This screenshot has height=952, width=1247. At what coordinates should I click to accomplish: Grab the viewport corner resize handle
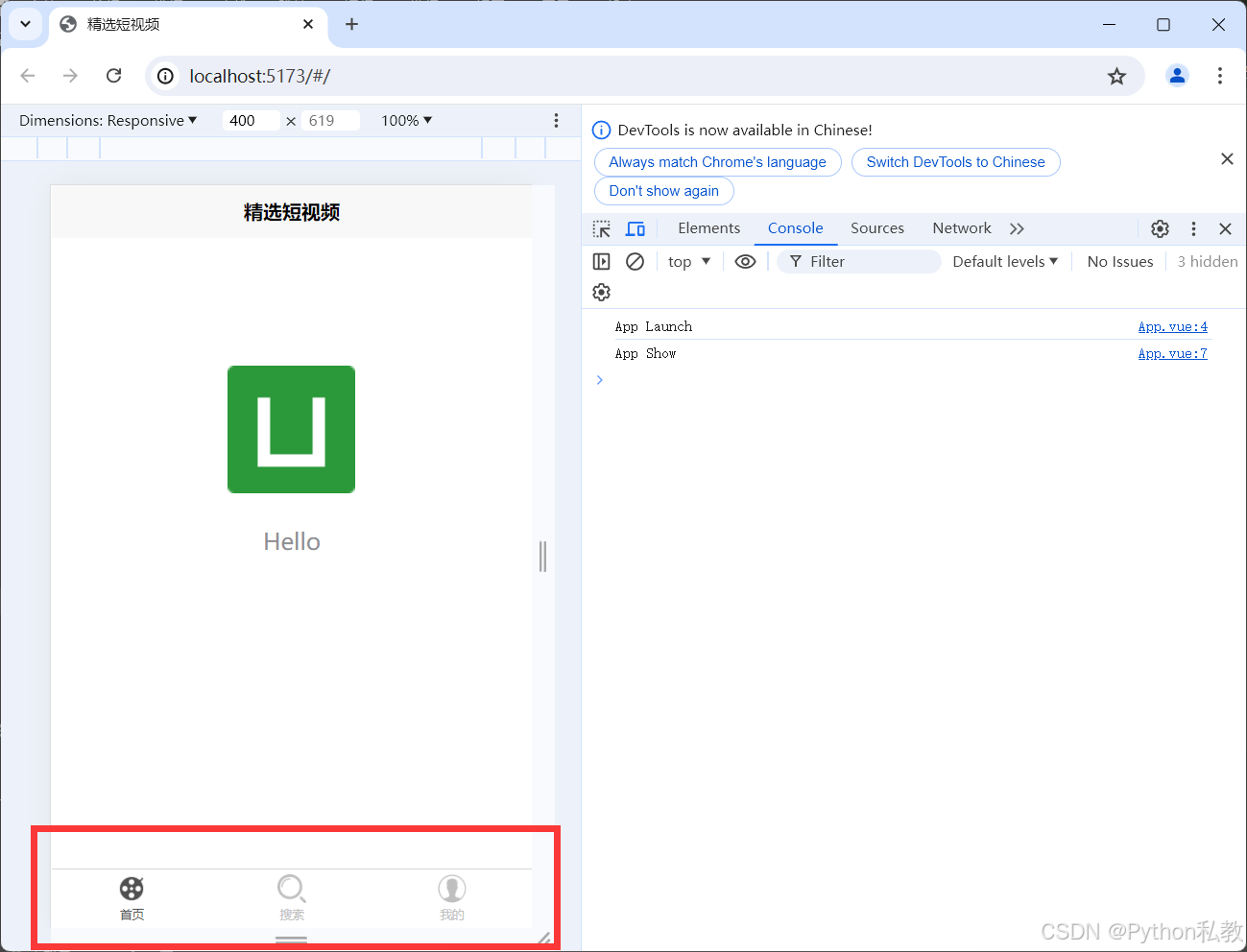[x=543, y=939]
